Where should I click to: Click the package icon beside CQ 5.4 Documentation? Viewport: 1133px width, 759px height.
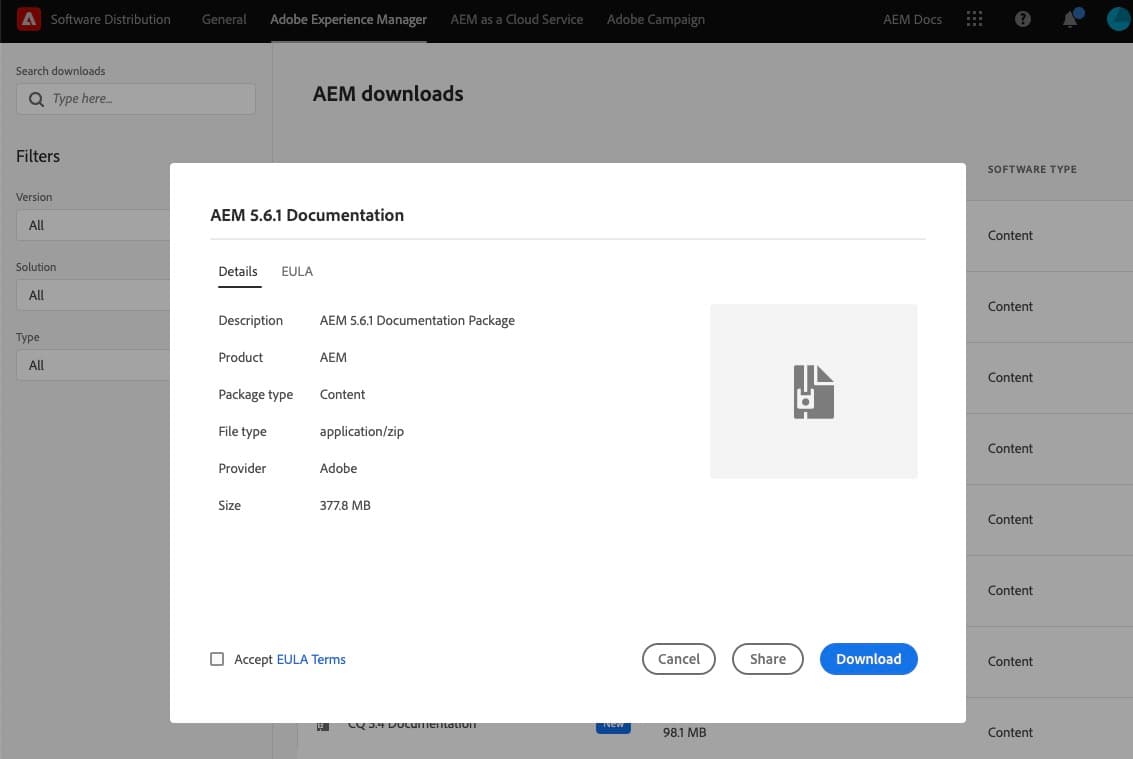(322, 722)
